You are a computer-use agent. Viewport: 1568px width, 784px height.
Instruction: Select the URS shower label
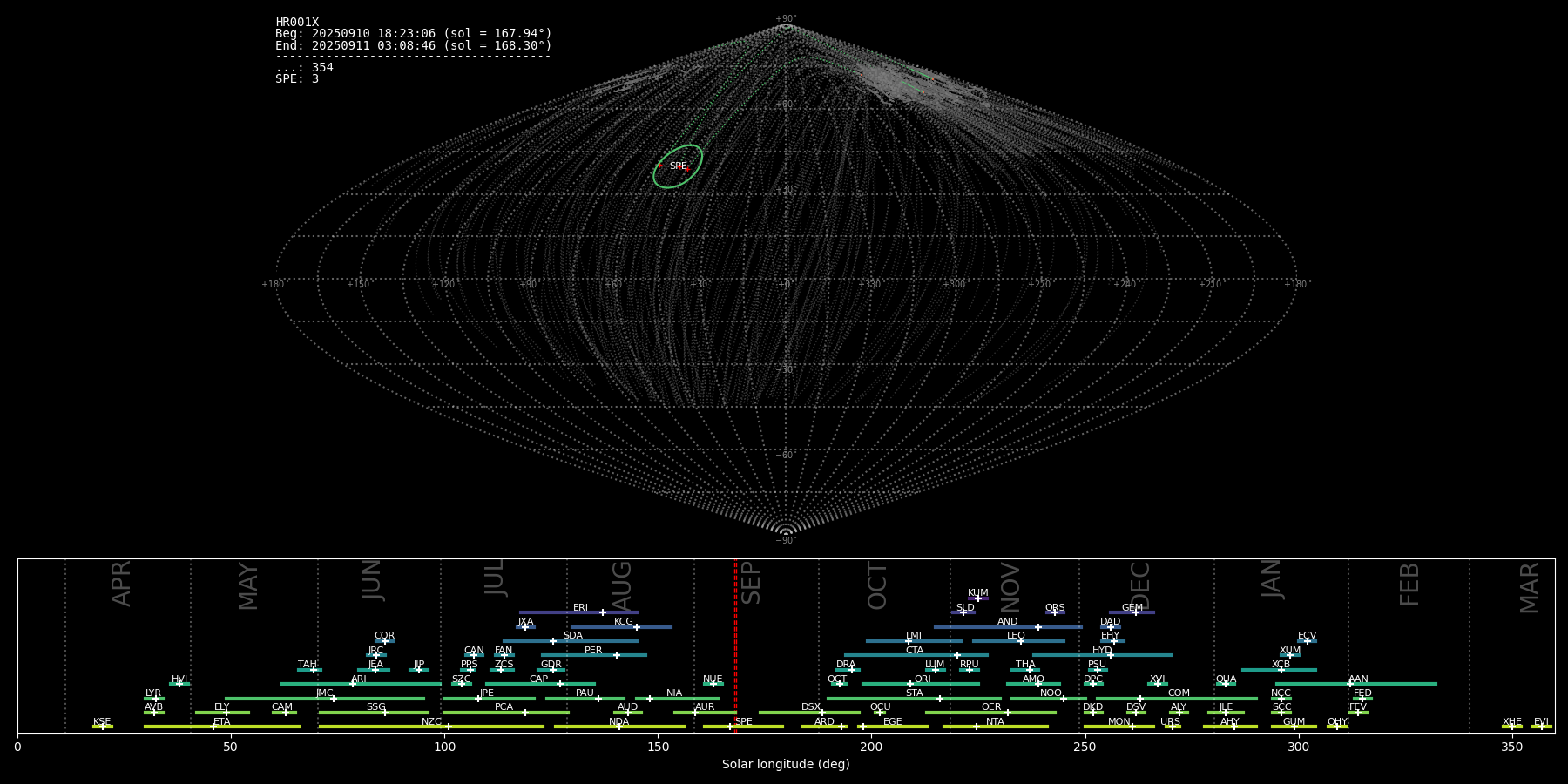click(x=1170, y=722)
